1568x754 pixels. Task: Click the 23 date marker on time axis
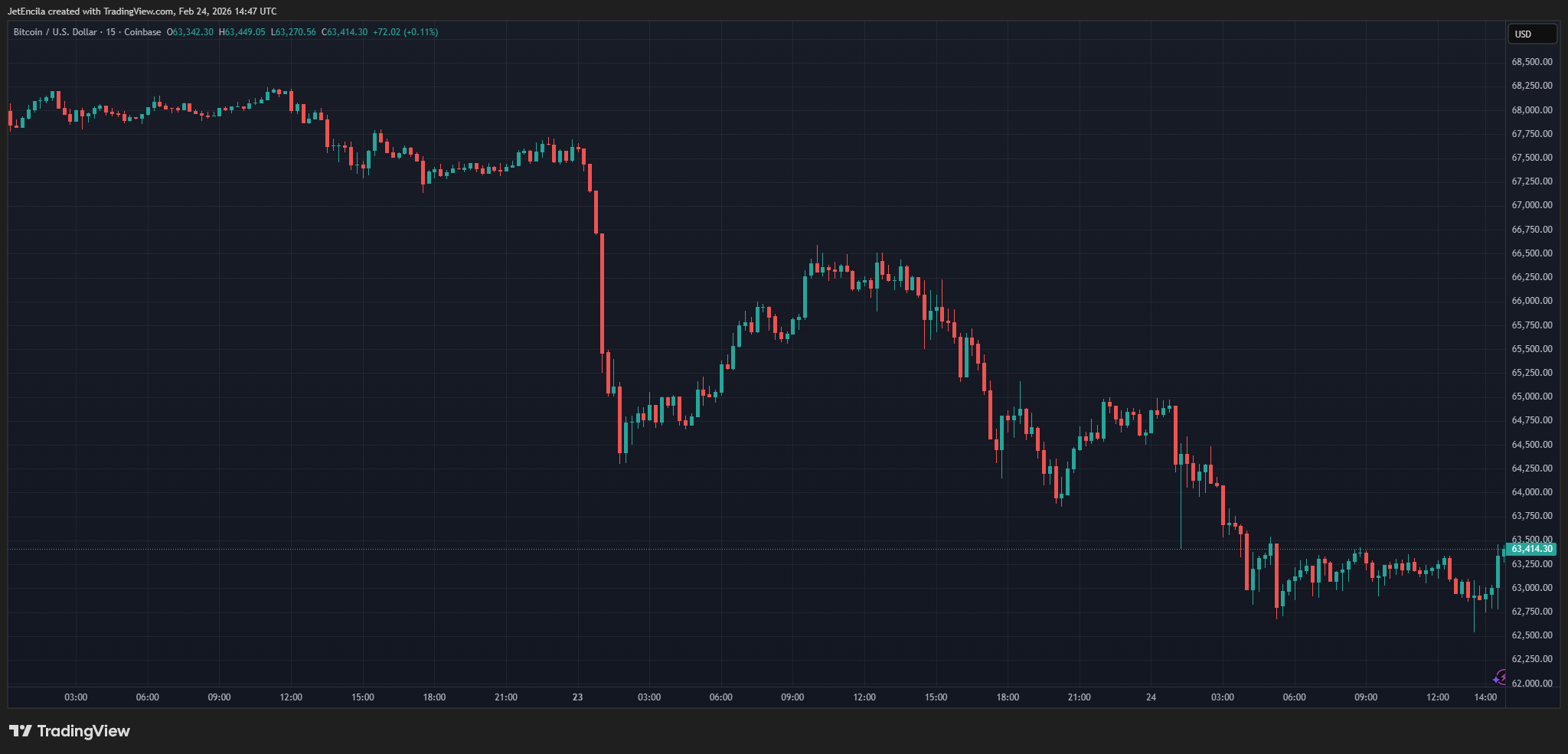pyautogui.click(x=577, y=697)
